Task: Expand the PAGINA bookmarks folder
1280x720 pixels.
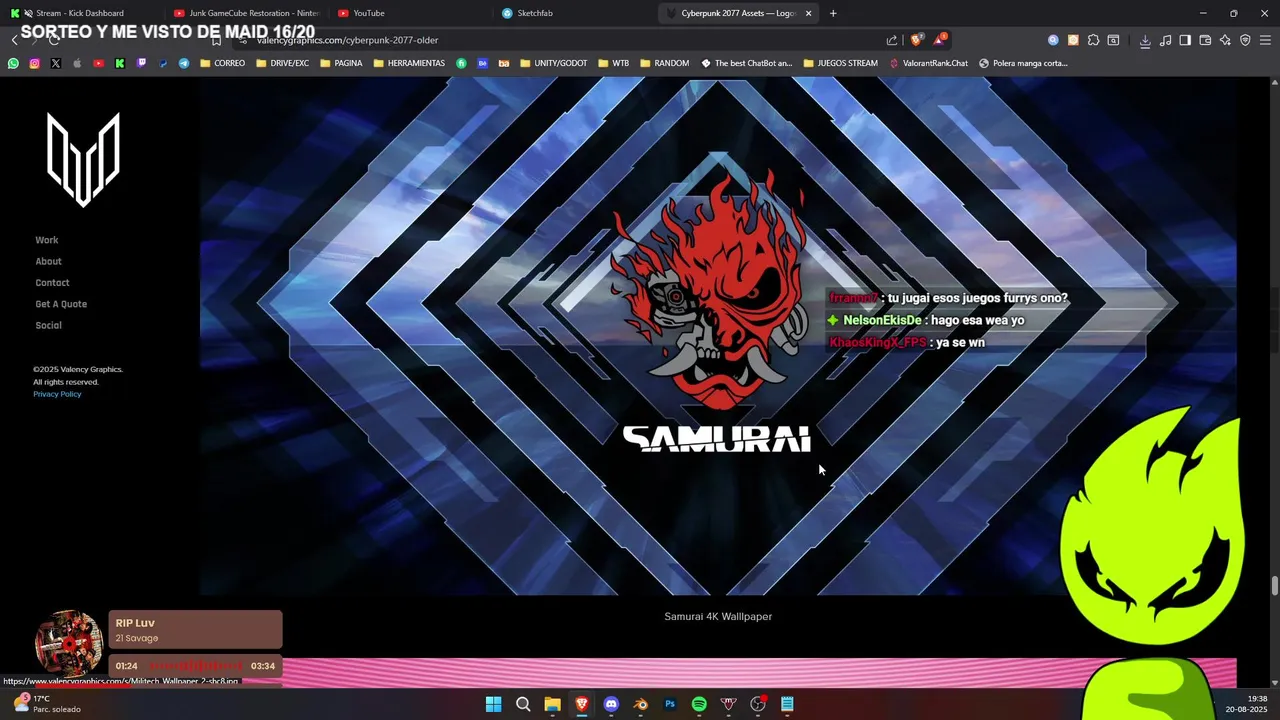Action: (341, 63)
